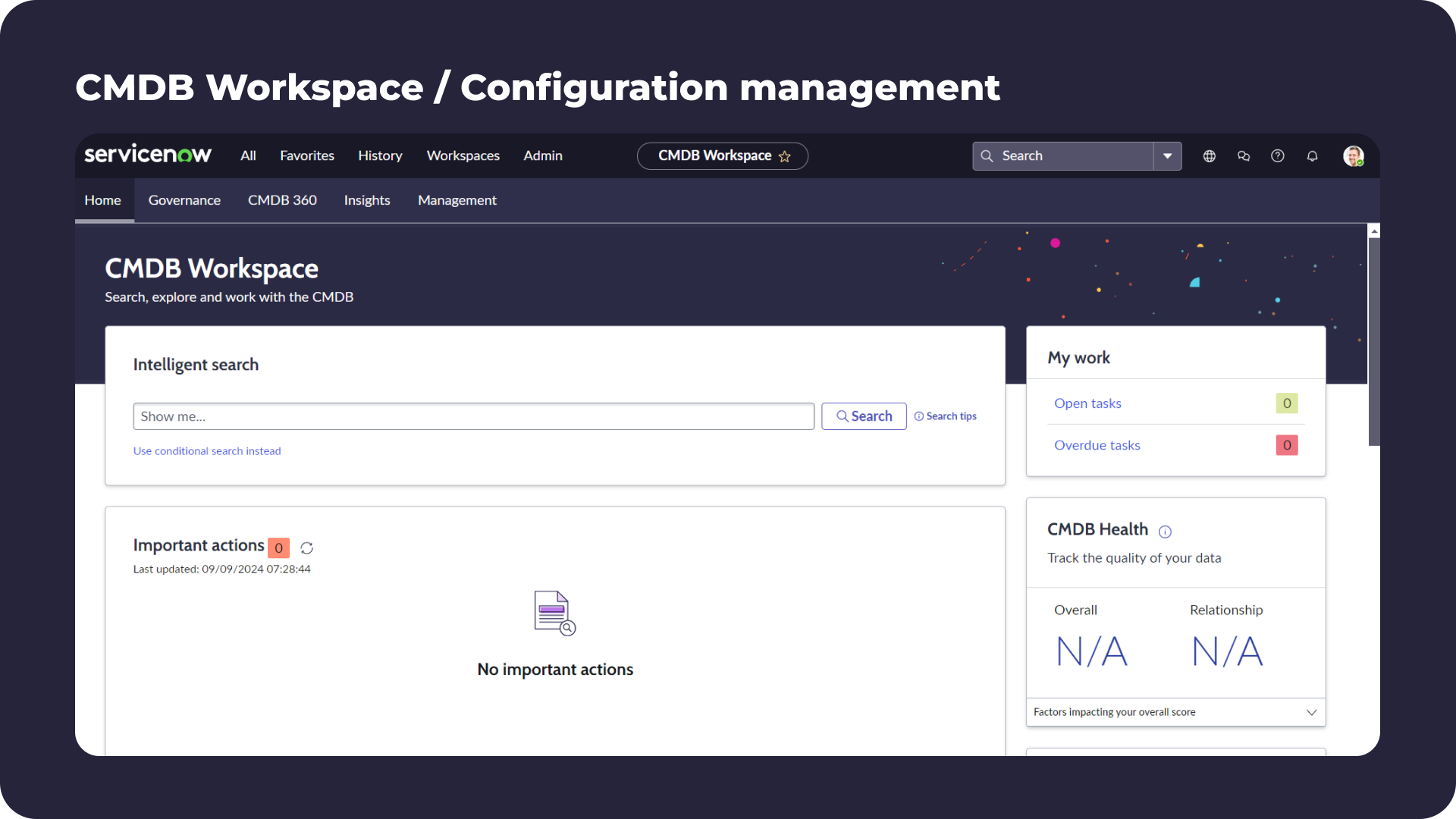Screen dimensions: 1456x819
Task: Click the Intelligent search Search button
Action: [x=864, y=416]
